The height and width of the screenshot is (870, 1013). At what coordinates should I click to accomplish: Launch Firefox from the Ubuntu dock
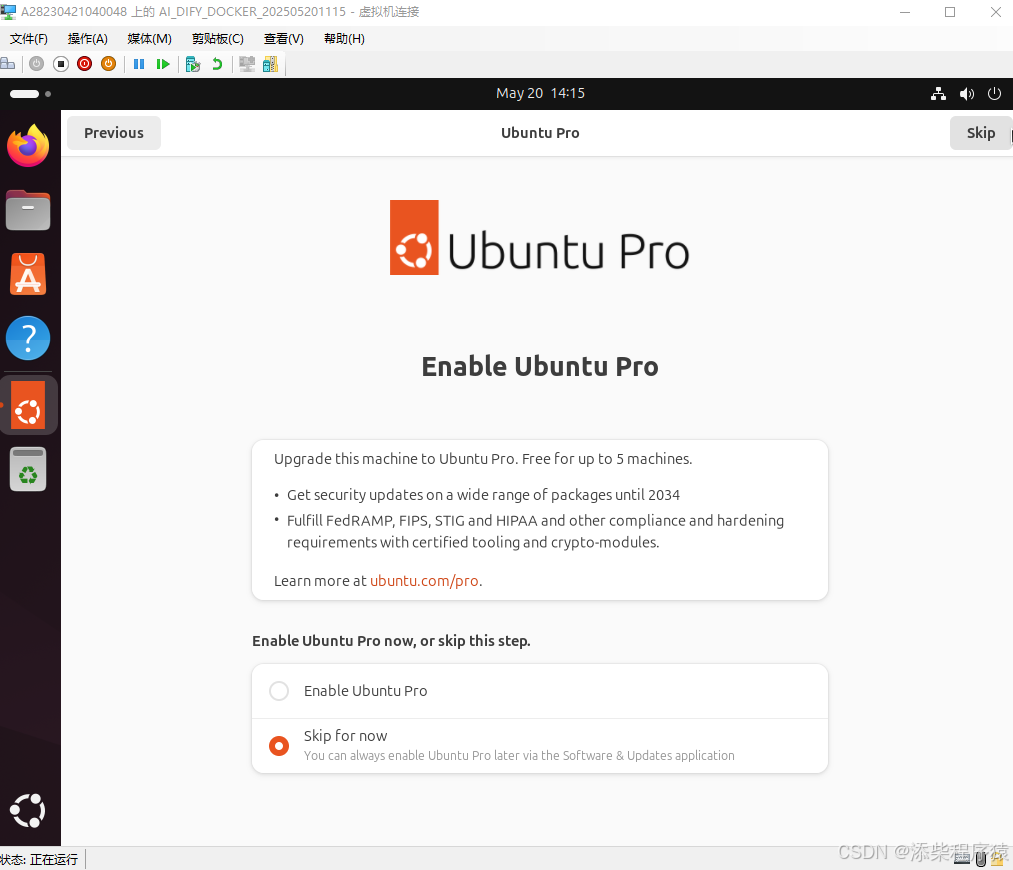point(28,146)
